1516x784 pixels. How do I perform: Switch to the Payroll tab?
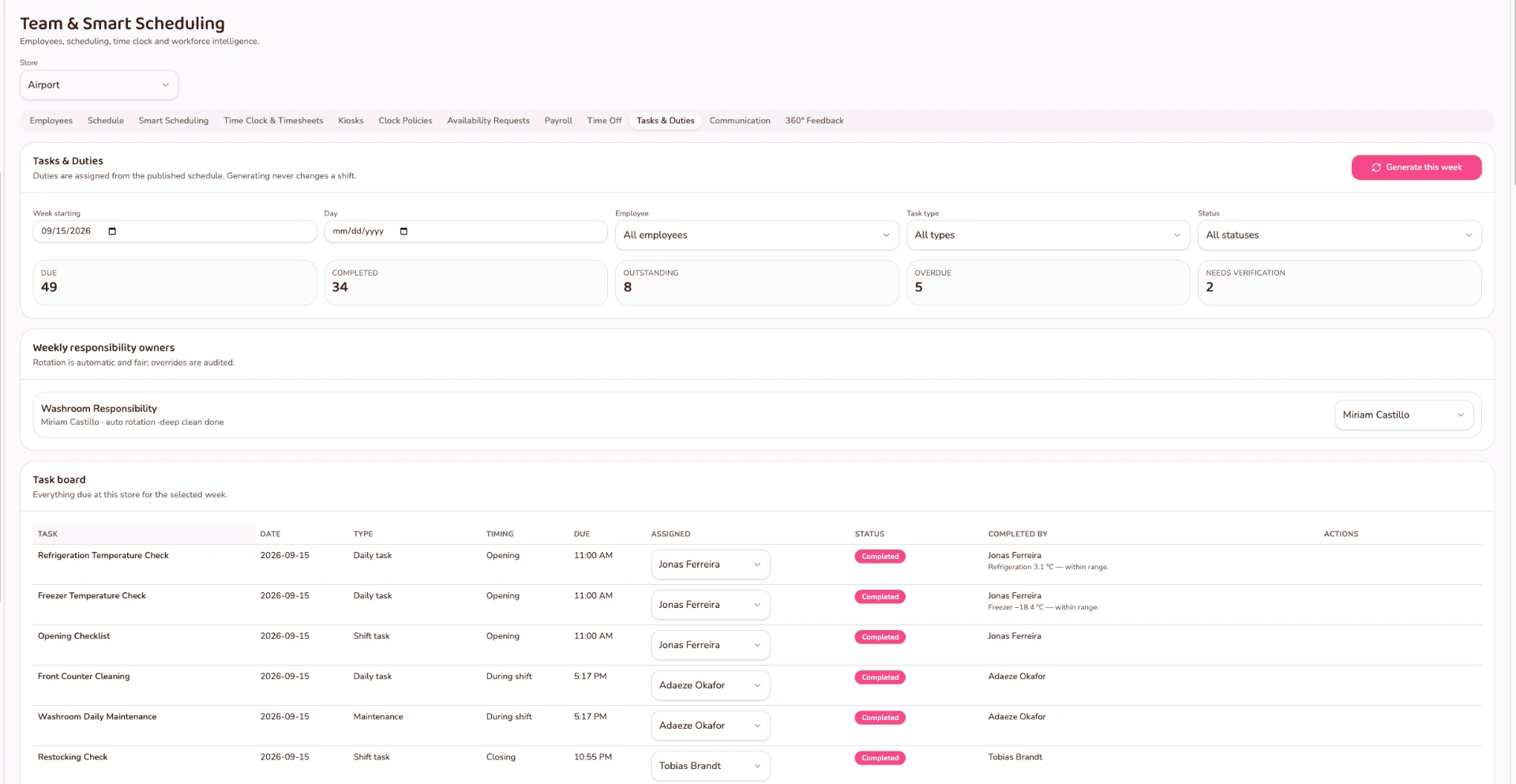coord(558,121)
